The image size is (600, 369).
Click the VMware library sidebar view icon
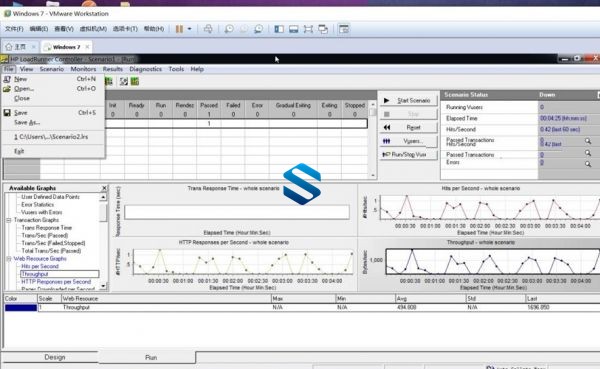pos(279,29)
